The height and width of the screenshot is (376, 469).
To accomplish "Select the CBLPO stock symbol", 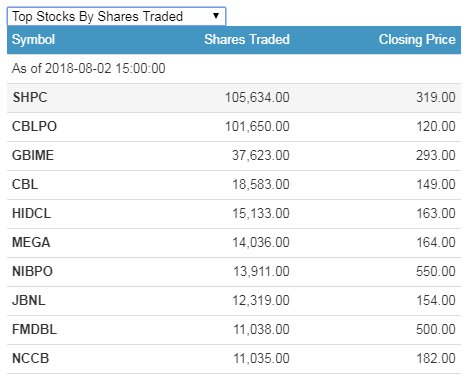I will (34, 126).
